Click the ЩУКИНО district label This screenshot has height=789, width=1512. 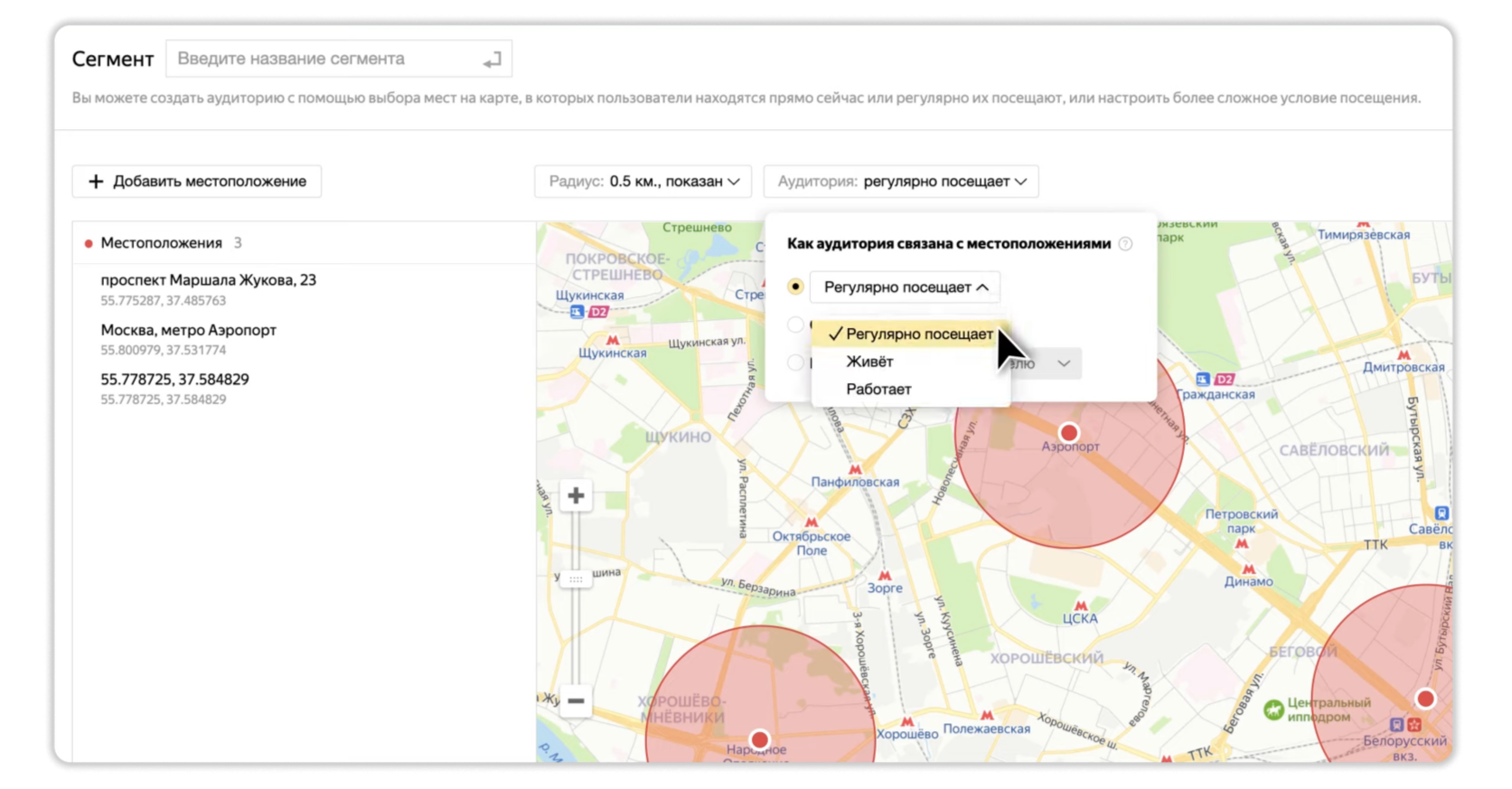click(x=678, y=437)
